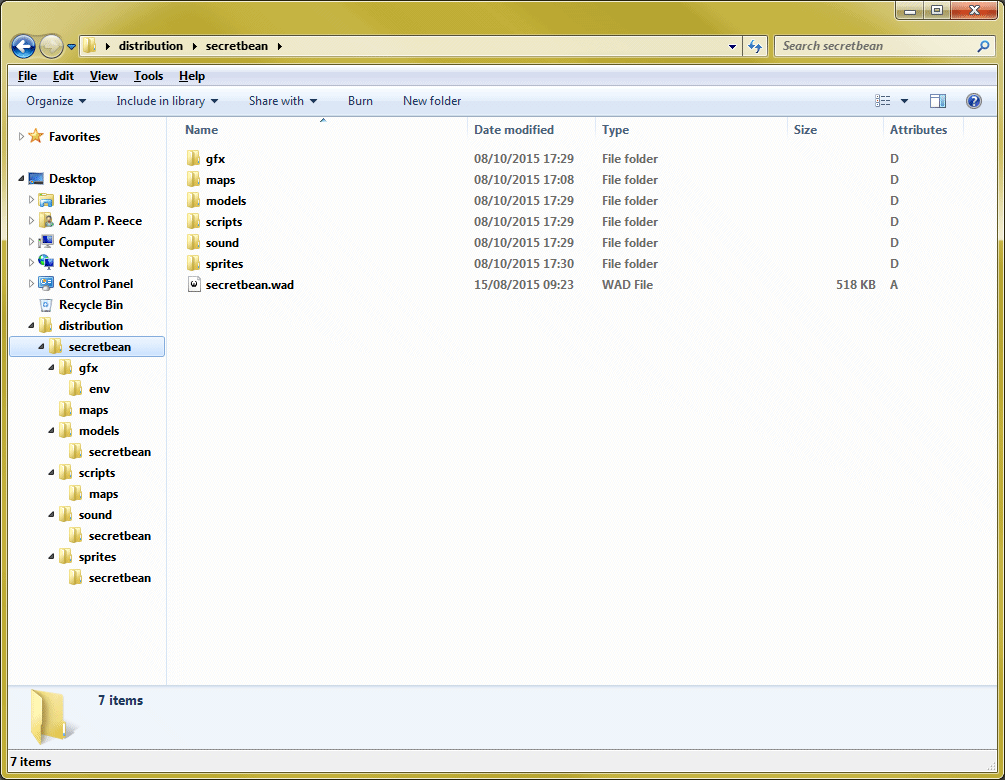Click the search magnifier icon
This screenshot has width=1005, height=780.
click(983, 46)
